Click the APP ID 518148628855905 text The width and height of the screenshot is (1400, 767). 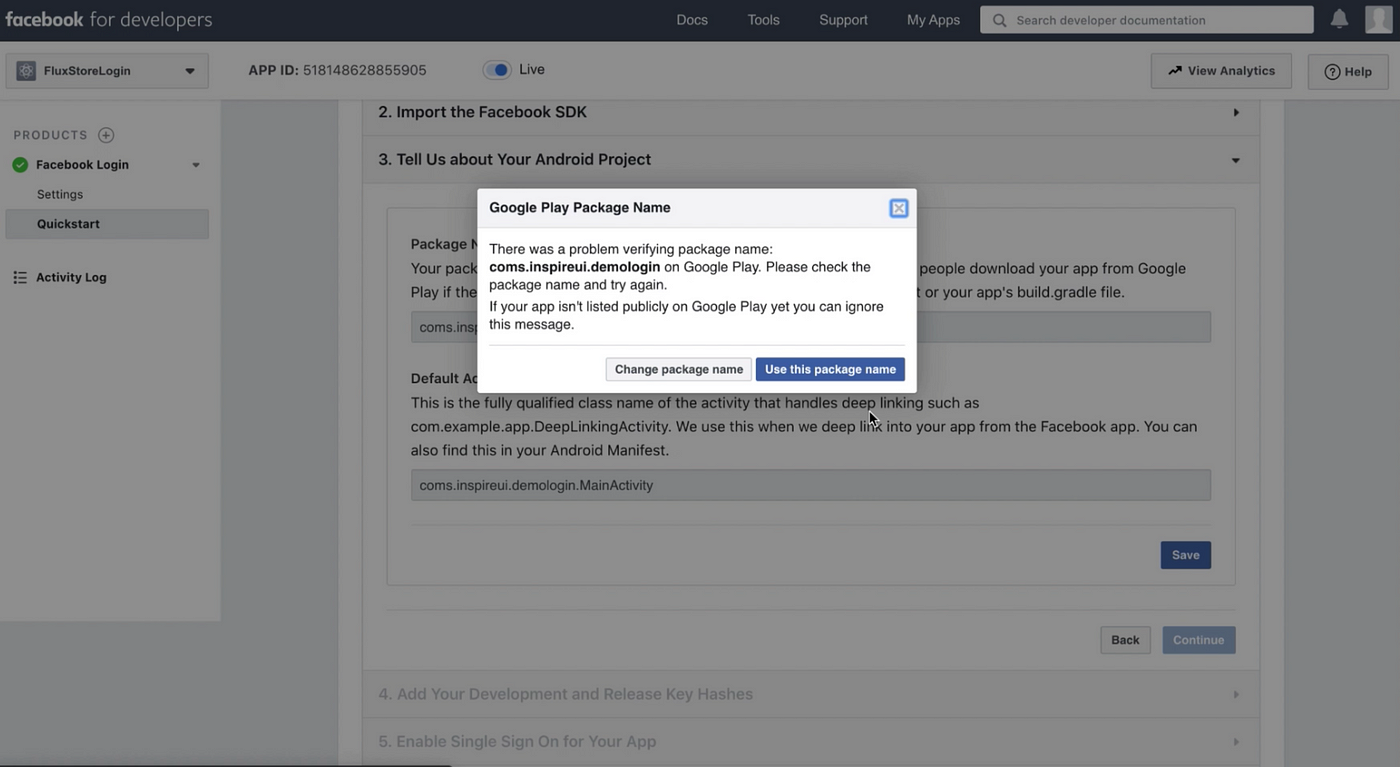click(x=337, y=70)
